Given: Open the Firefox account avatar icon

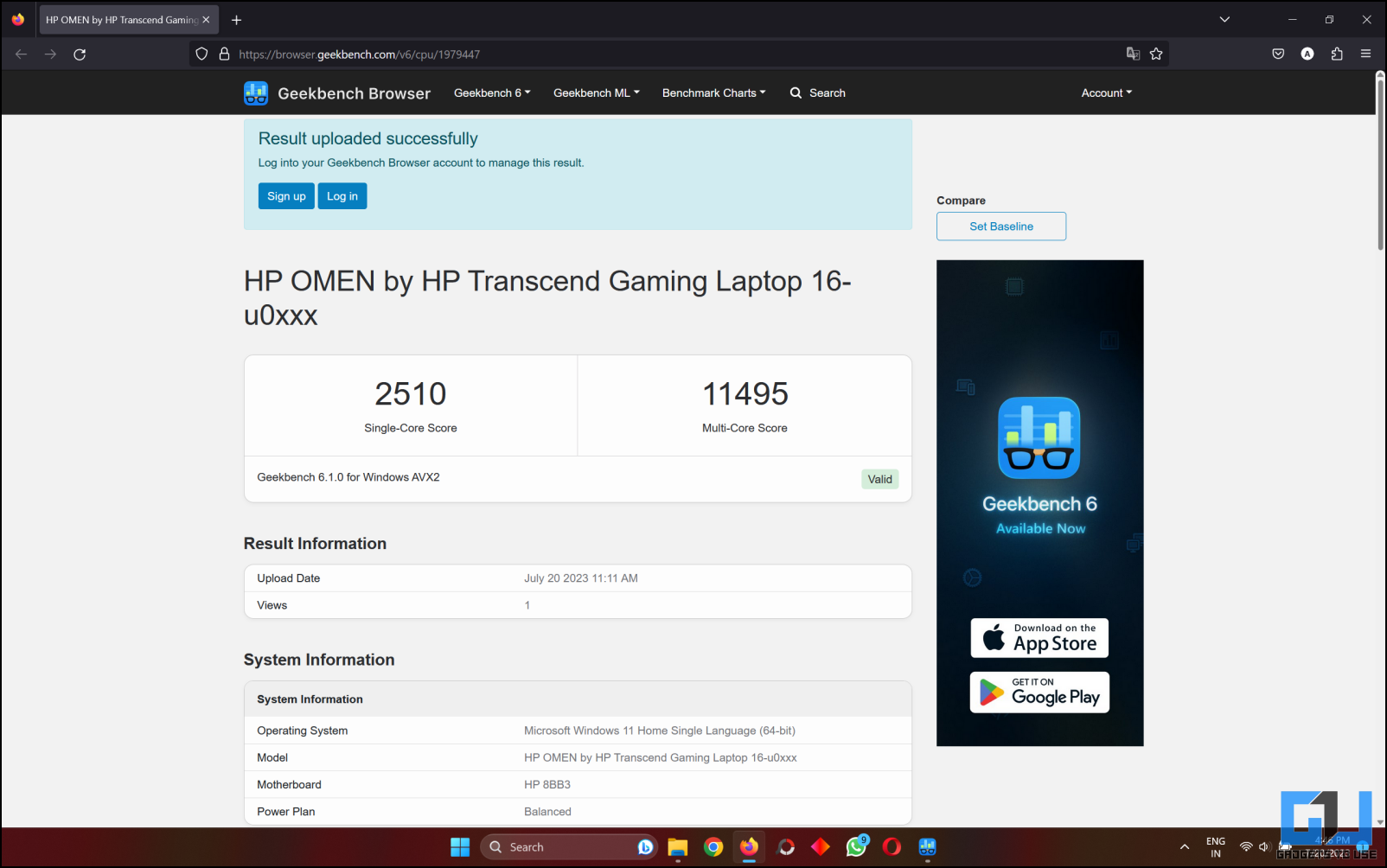Looking at the screenshot, I should [1307, 54].
